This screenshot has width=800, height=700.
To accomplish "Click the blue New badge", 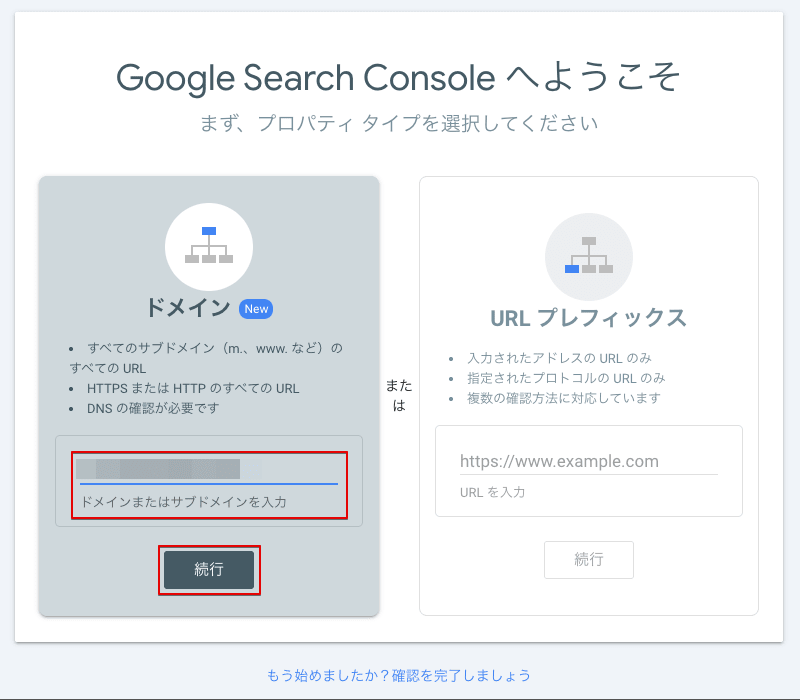I will 256,309.
